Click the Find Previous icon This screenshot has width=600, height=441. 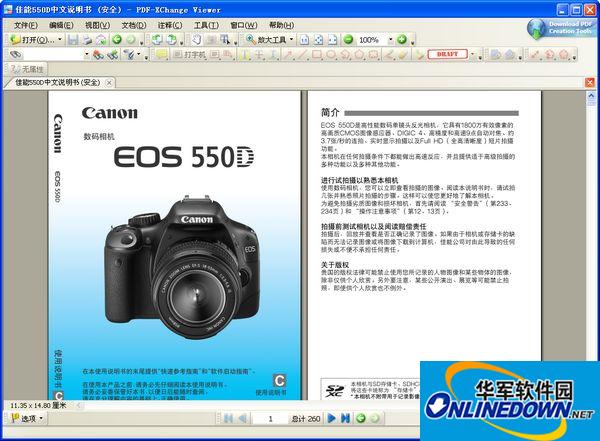(98, 55)
